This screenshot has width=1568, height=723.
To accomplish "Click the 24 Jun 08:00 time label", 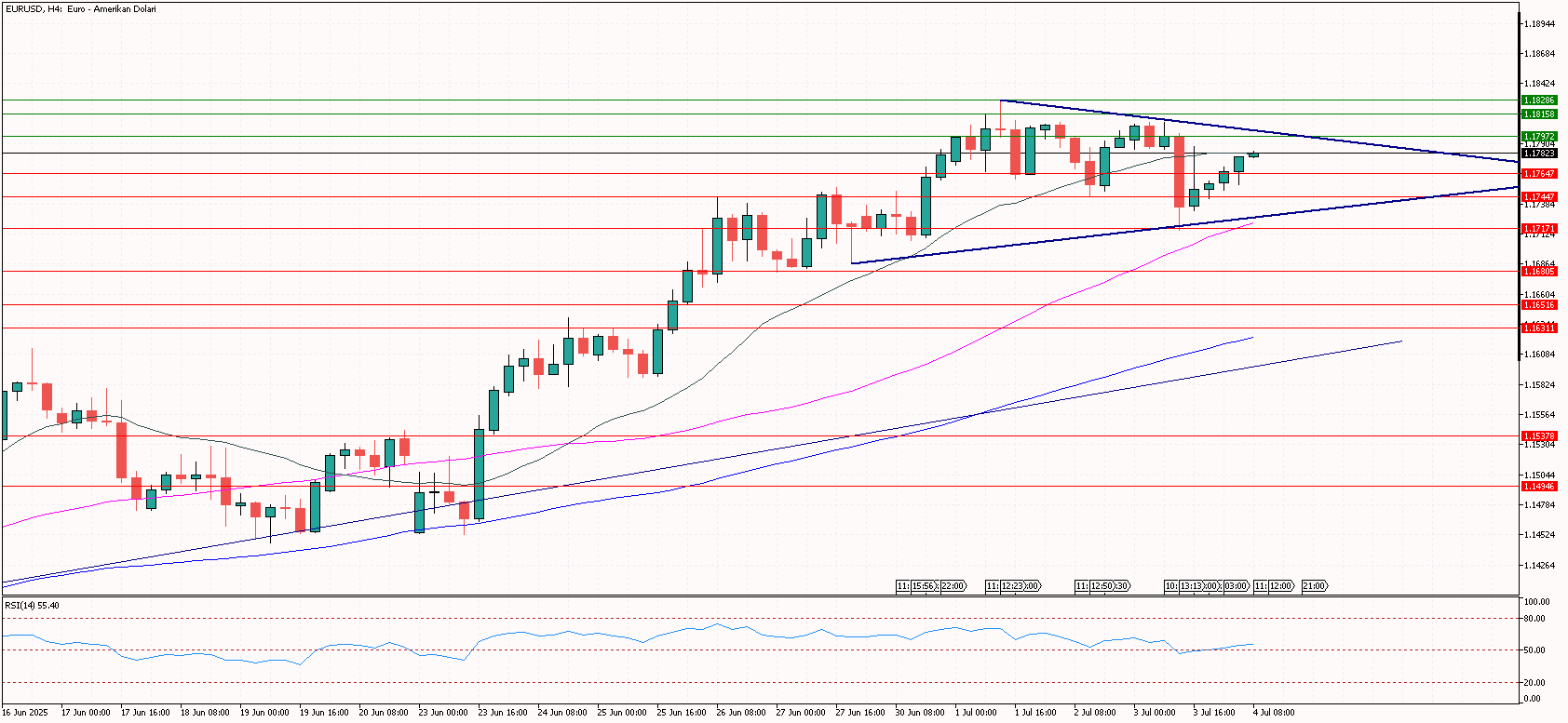I will pyautogui.click(x=562, y=713).
